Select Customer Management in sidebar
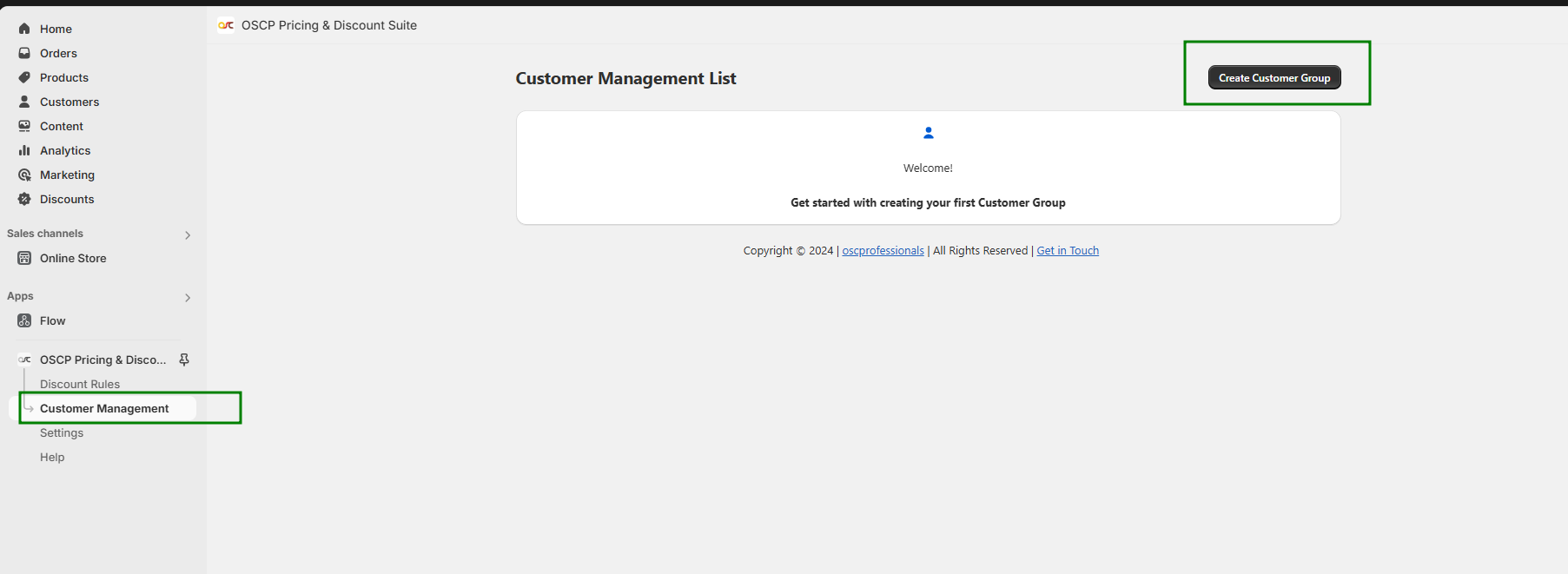 (104, 408)
